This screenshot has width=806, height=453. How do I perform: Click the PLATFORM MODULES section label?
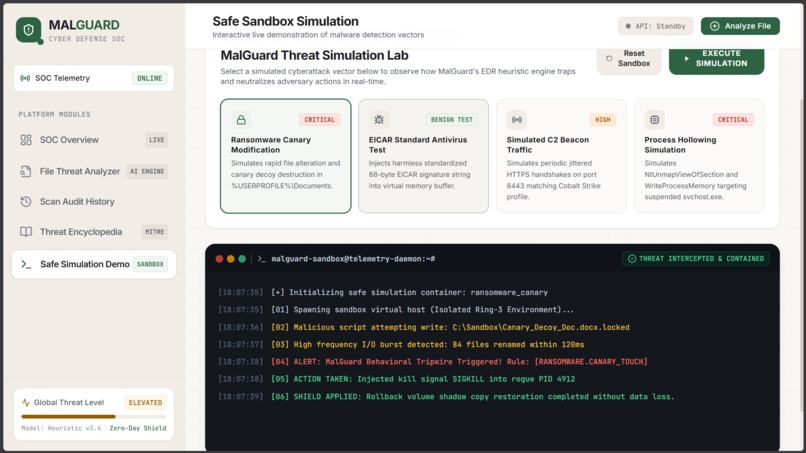point(54,115)
